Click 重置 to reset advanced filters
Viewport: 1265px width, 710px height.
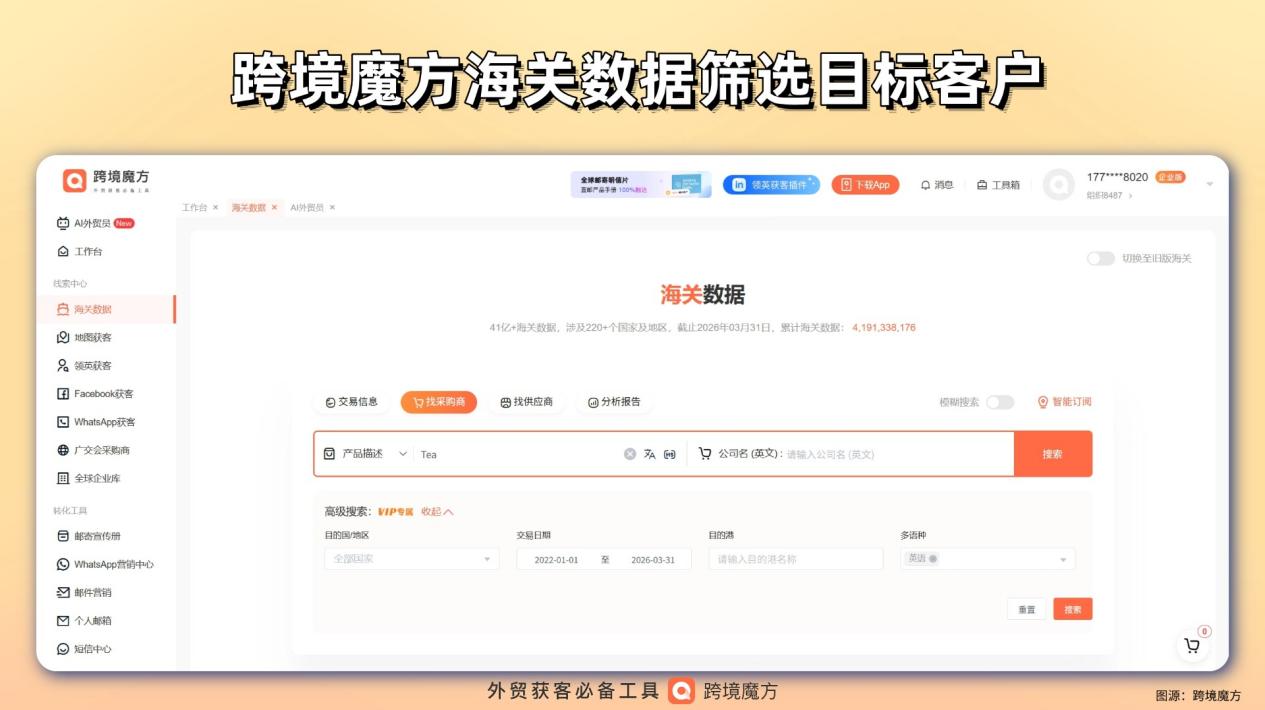click(1026, 608)
